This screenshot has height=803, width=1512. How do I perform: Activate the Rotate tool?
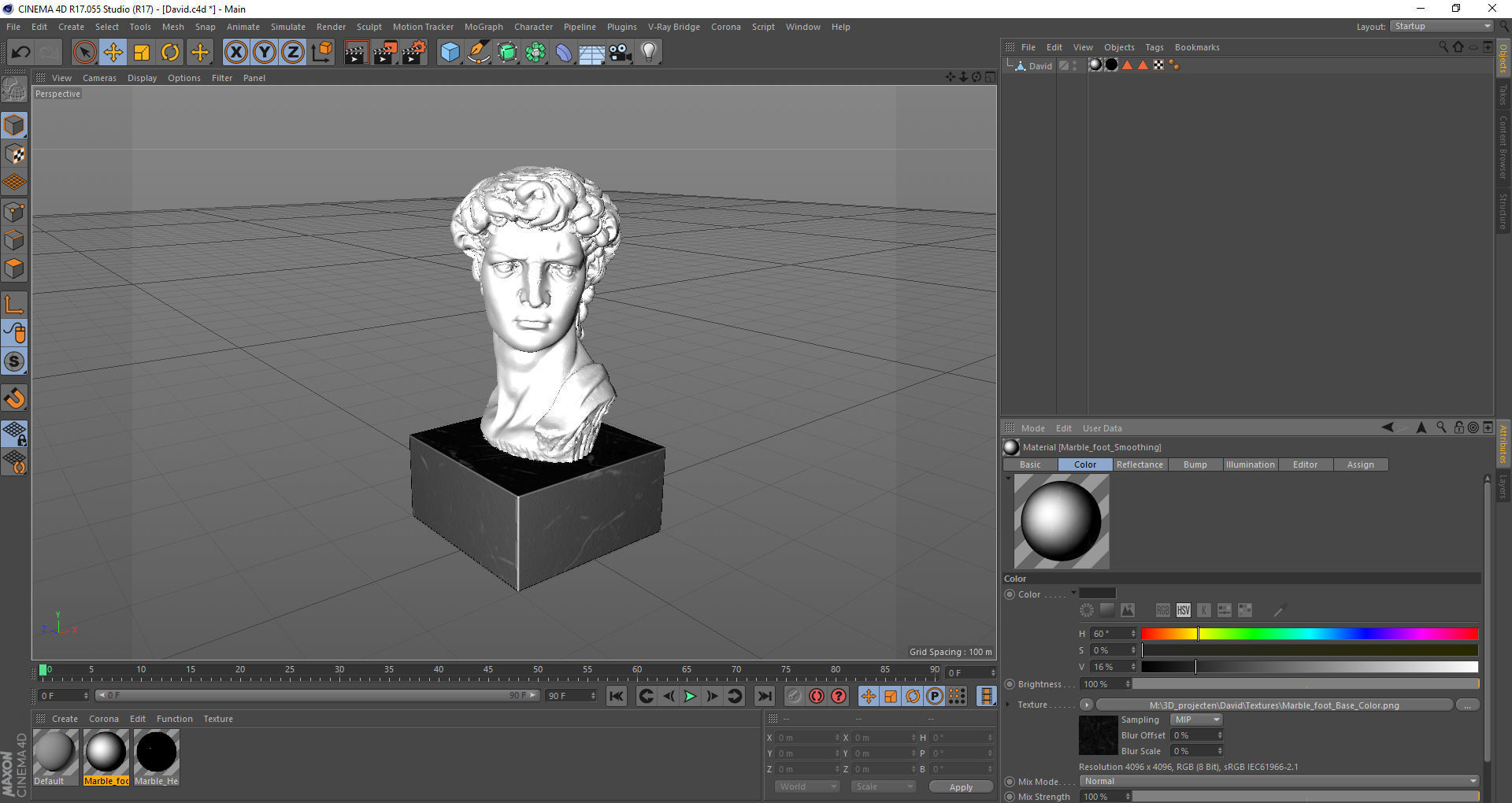click(170, 53)
